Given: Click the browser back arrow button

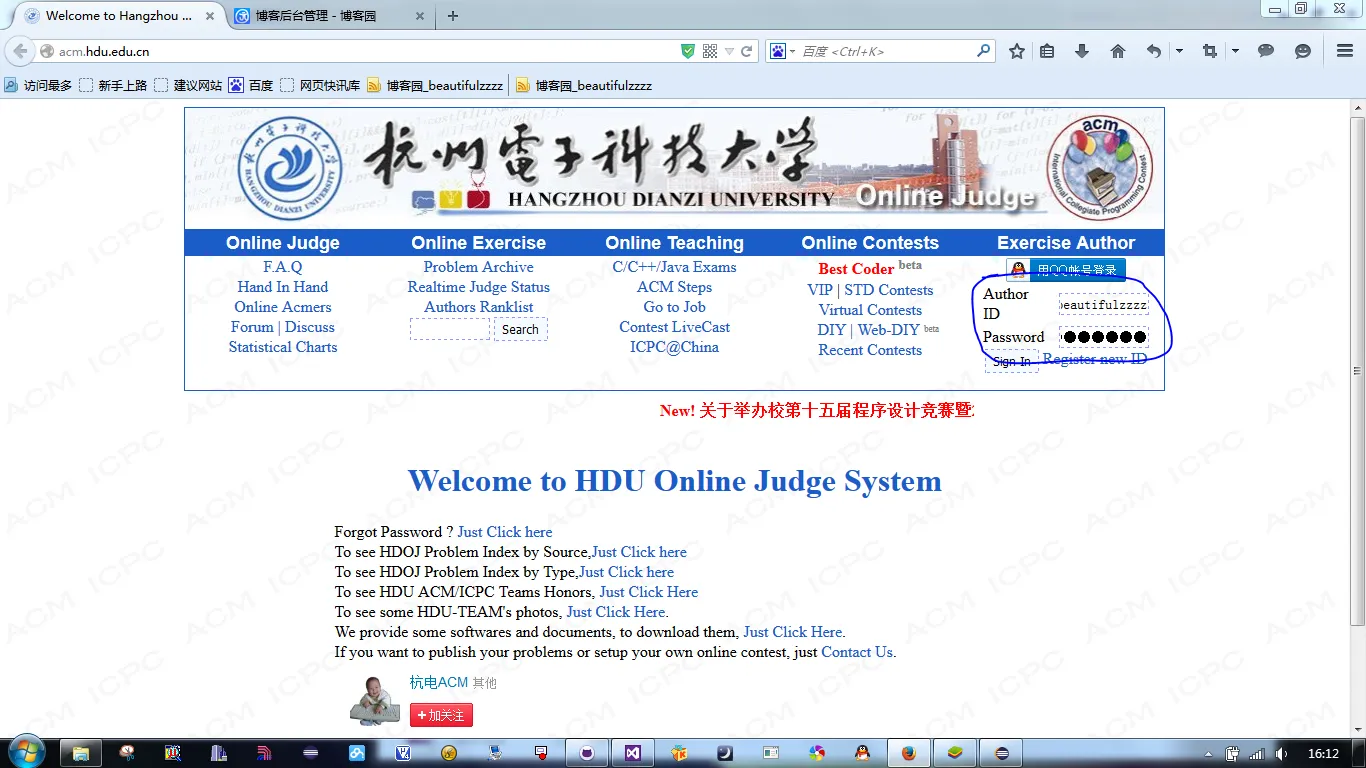Looking at the screenshot, I should [x=20, y=51].
